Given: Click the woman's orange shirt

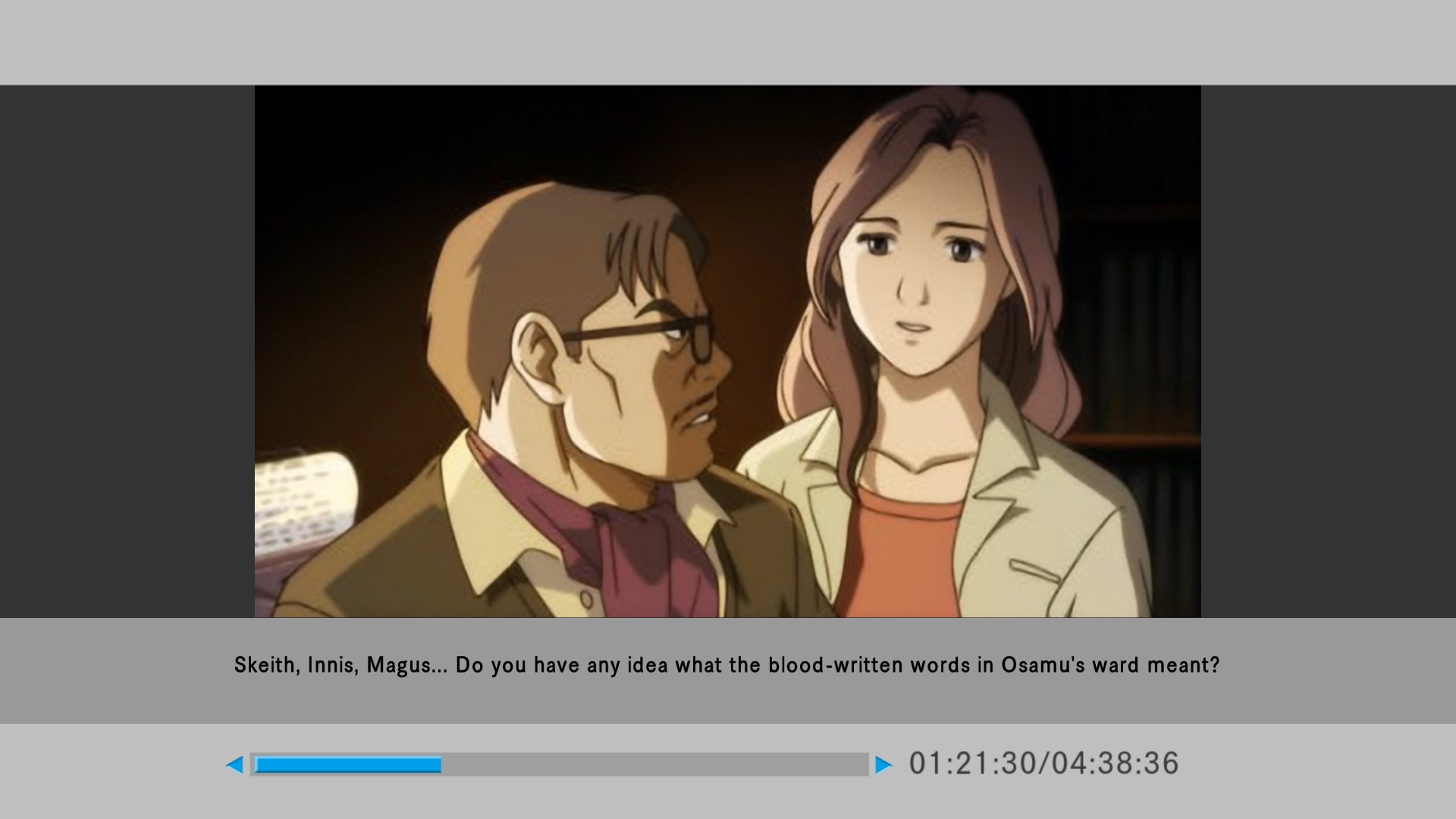Looking at the screenshot, I should (x=899, y=554).
